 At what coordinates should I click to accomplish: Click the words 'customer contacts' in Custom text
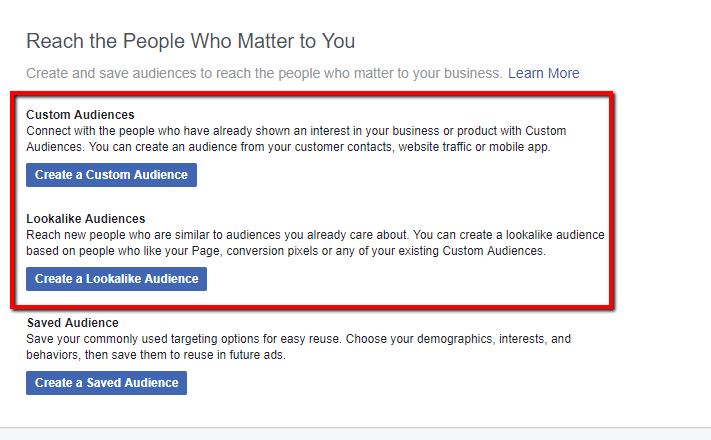click(x=343, y=147)
